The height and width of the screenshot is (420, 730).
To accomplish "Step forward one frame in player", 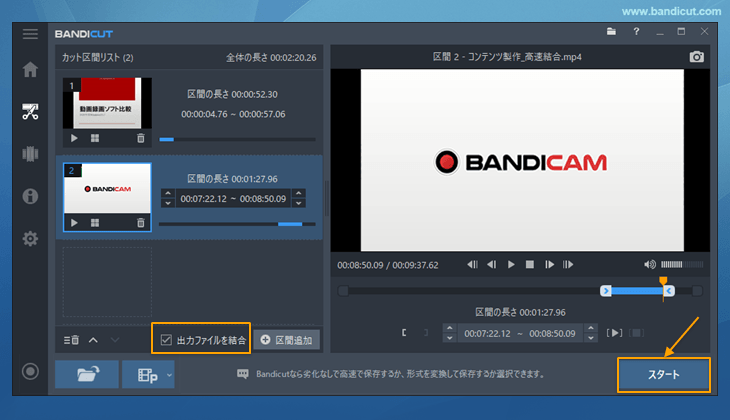I will pos(549,264).
